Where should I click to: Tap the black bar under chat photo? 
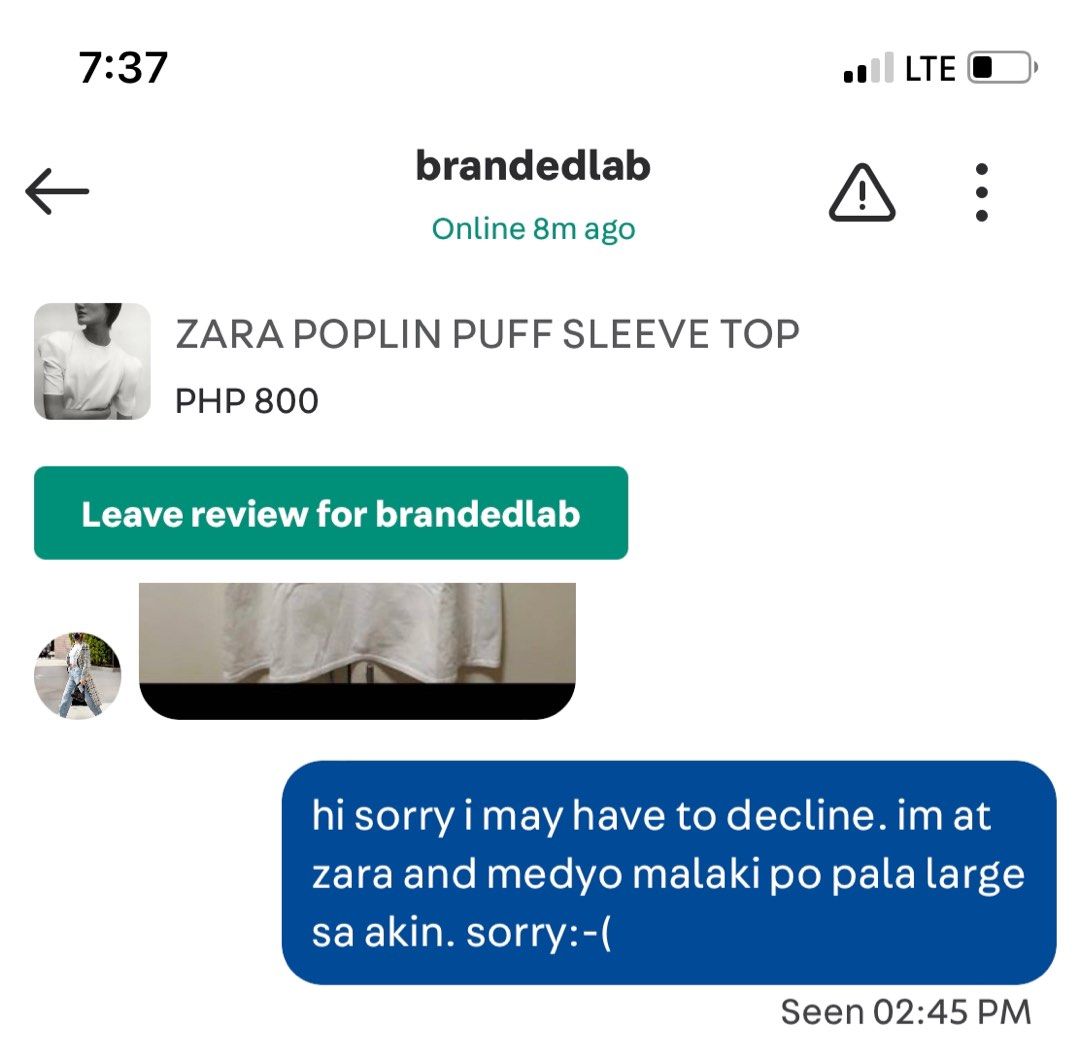click(x=357, y=701)
